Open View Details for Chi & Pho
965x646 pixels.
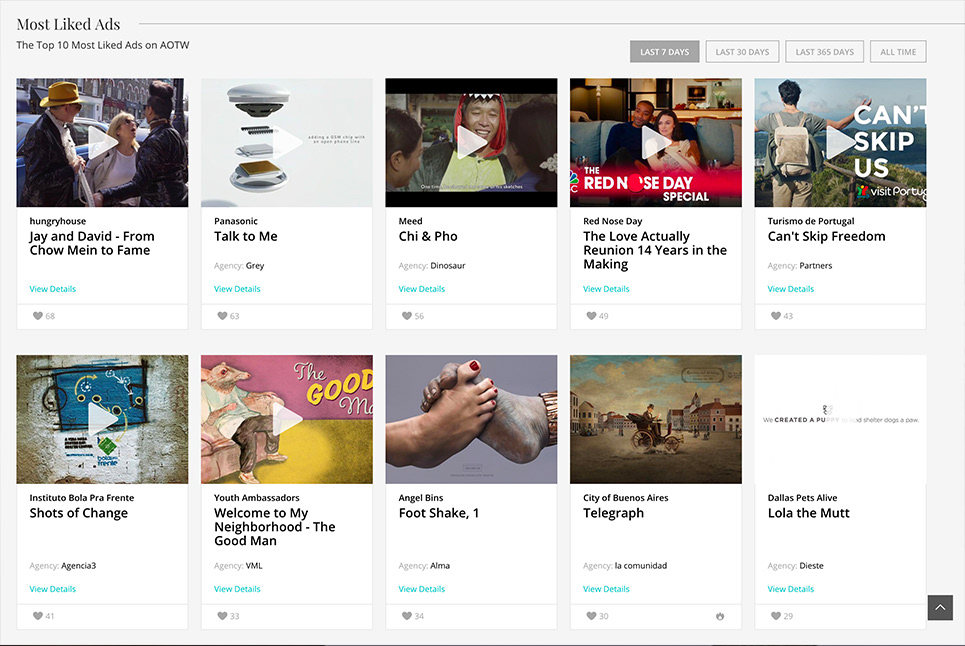[422, 289]
